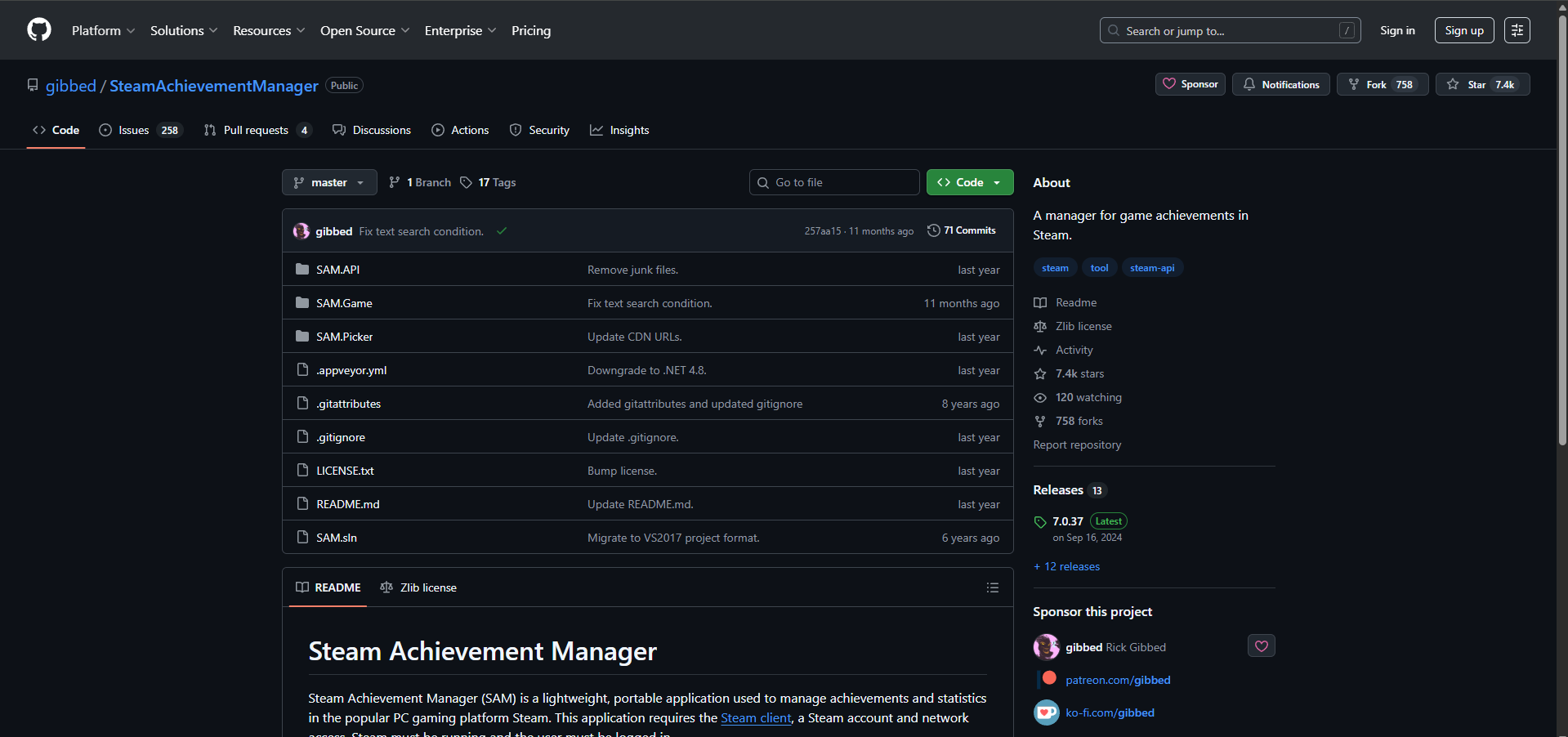Image resolution: width=1568 pixels, height=737 pixels.
Task: Open the SAM.sln file
Action: pos(337,538)
